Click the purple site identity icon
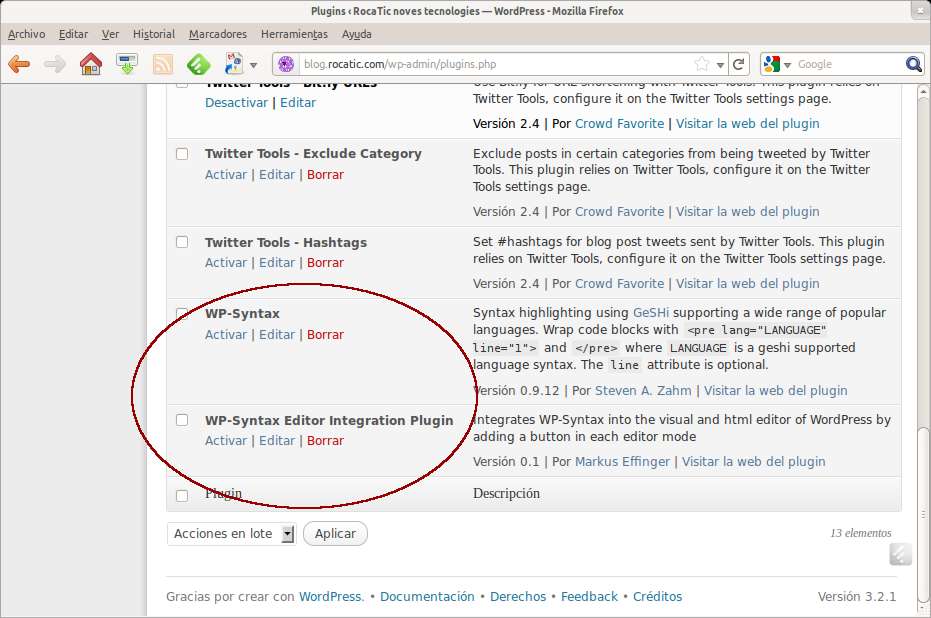This screenshot has height=618, width=931. click(x=286, y=64)
